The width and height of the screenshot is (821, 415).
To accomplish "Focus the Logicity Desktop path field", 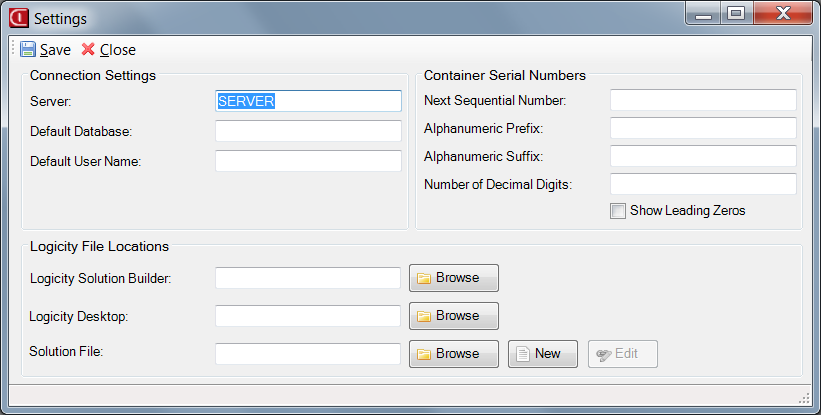I will point(308,316).
